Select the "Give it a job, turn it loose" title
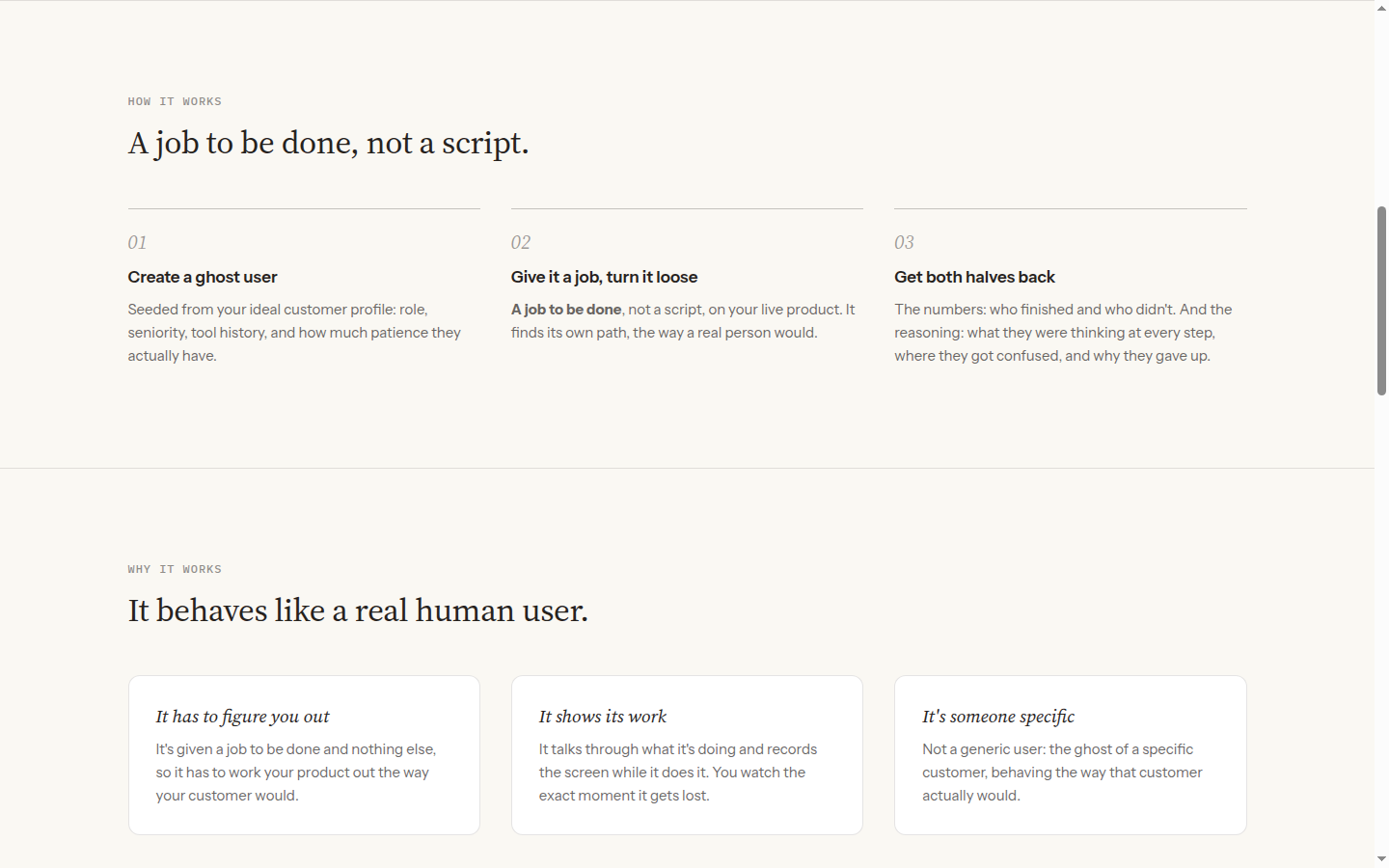The width and height of the screenshot is (1389, 868). 604,277
